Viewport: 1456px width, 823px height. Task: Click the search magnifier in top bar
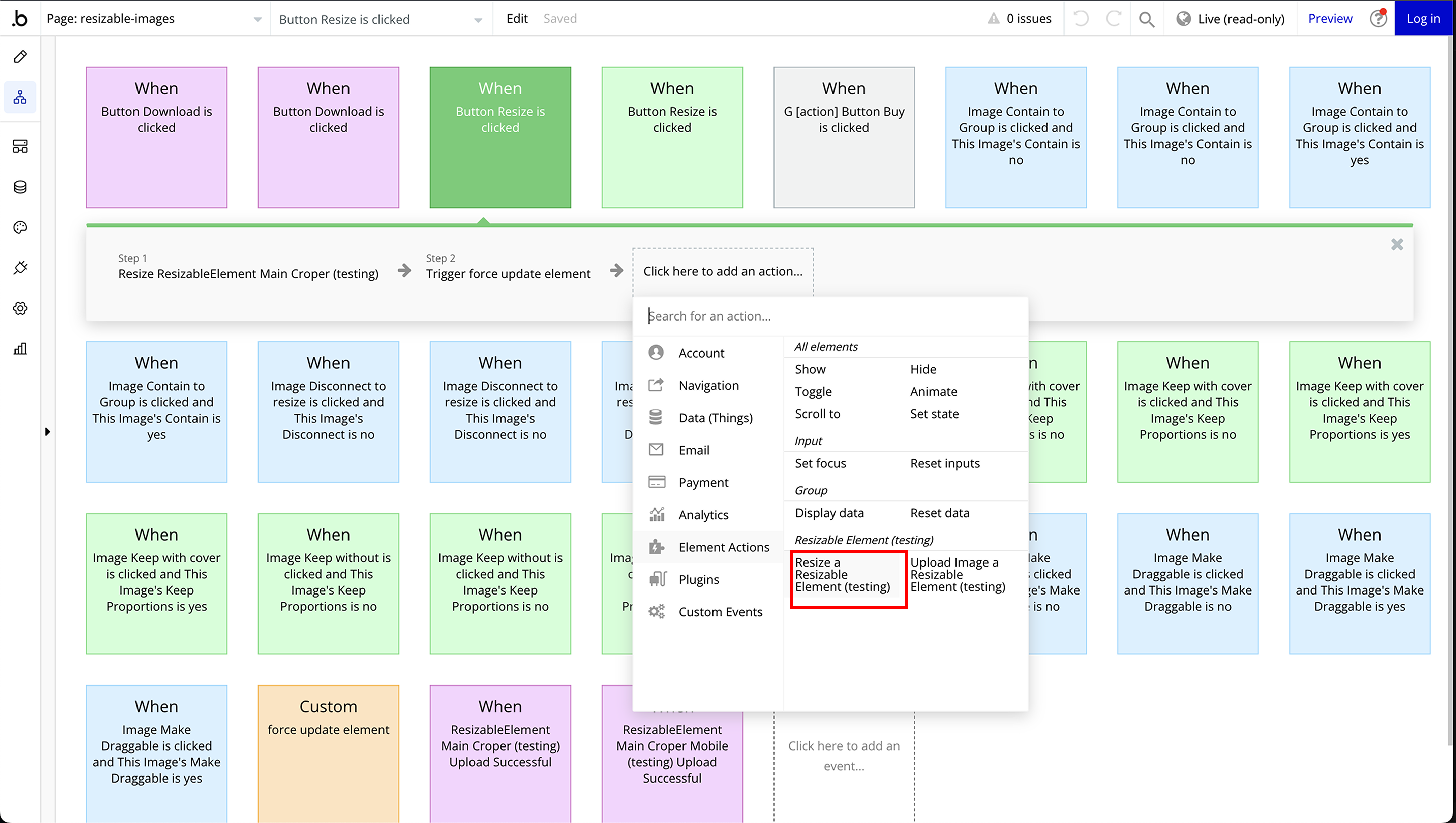(1146, 19)
